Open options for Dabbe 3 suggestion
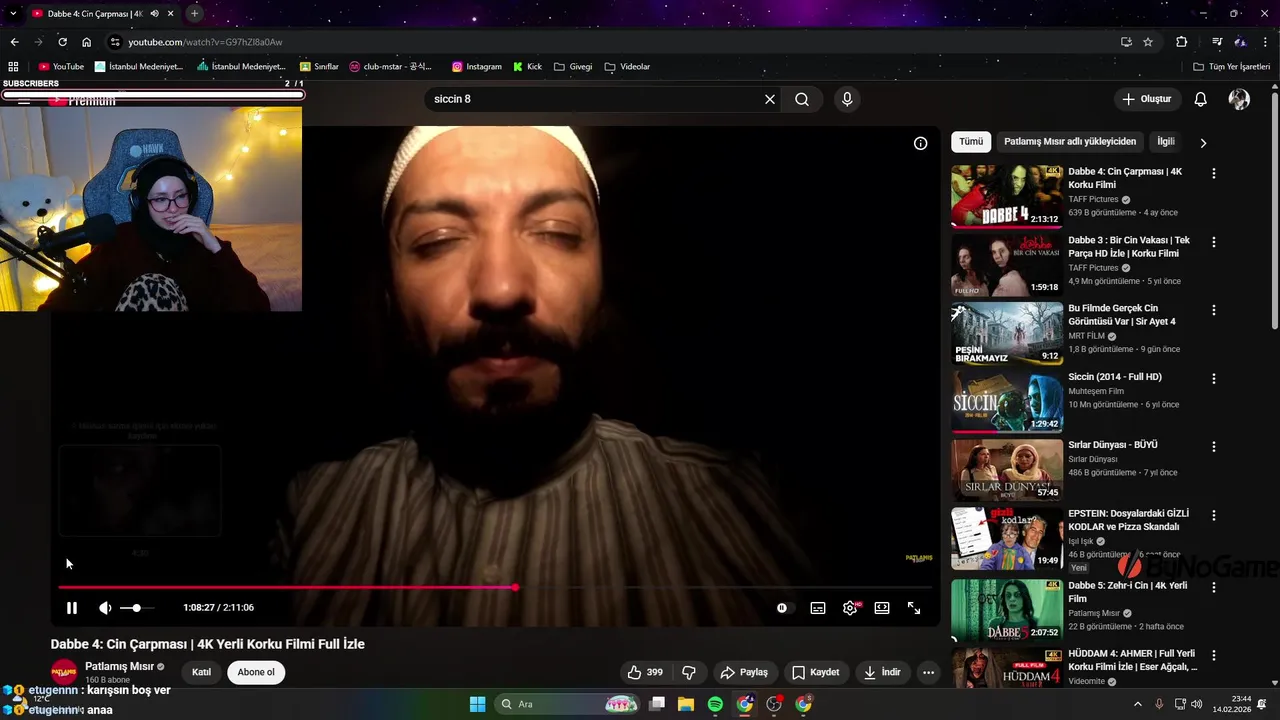 (x=1214, y=242)
